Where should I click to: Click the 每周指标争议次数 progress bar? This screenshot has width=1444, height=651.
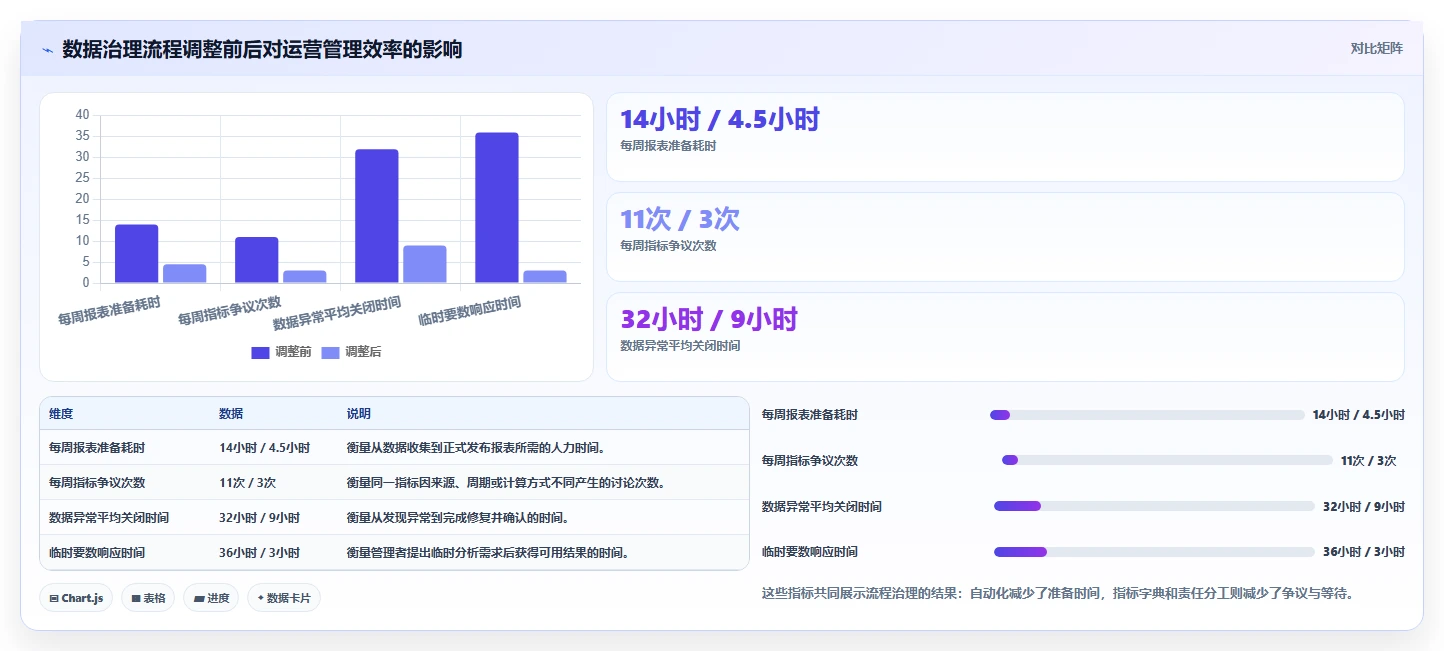point(1167,460)
